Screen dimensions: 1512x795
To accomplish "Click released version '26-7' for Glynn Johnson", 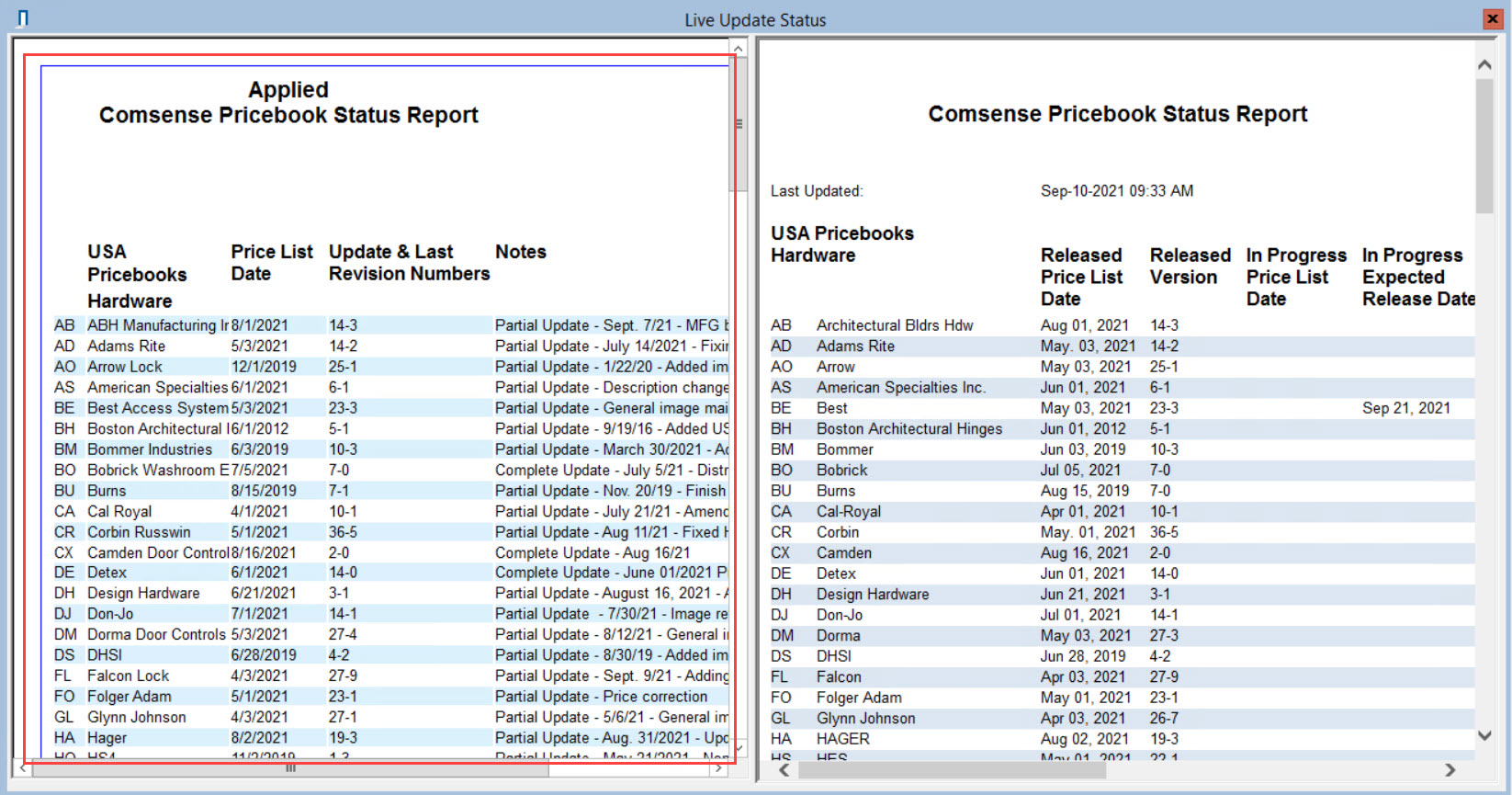I will pyautogui.click(x=1164, y=719).
